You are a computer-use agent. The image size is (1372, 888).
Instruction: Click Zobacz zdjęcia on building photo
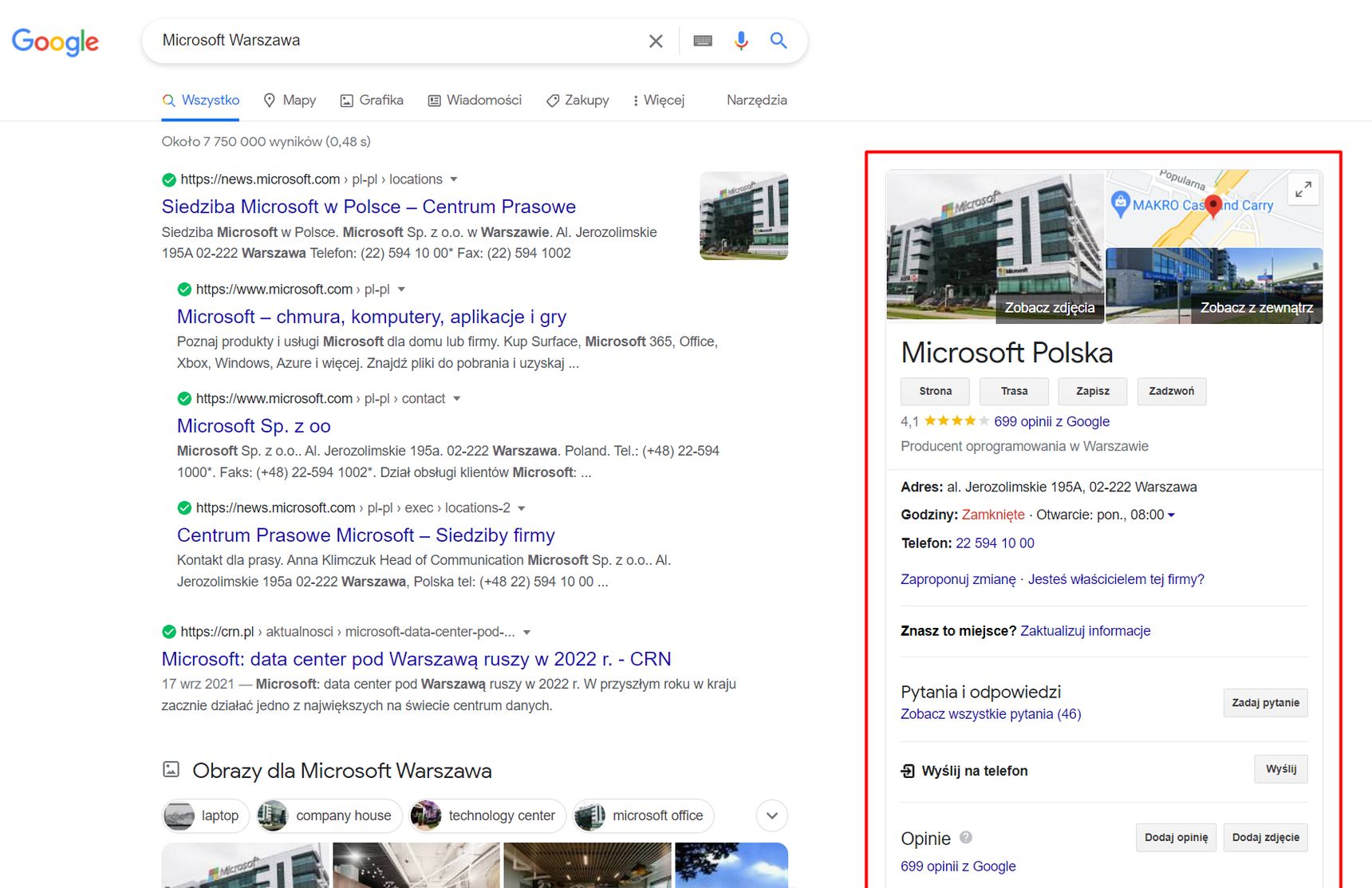(1049, 308)
